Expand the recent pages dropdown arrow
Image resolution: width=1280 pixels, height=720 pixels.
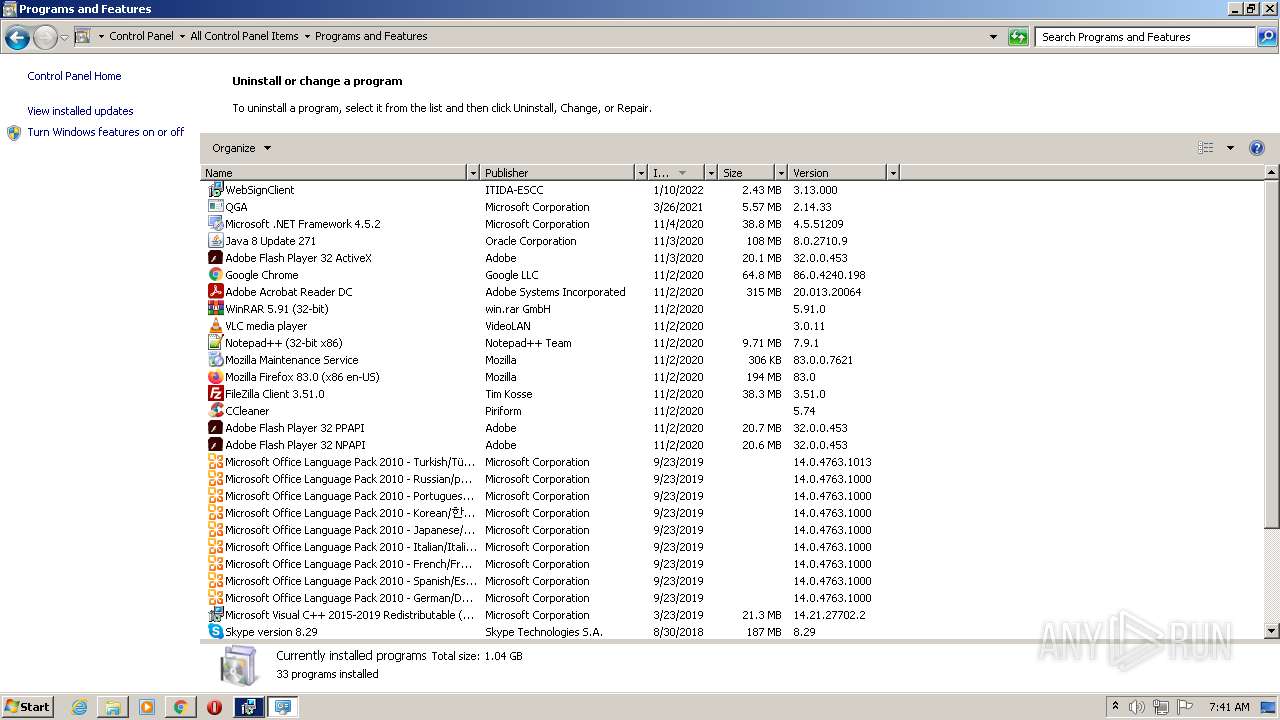[64, 38]
